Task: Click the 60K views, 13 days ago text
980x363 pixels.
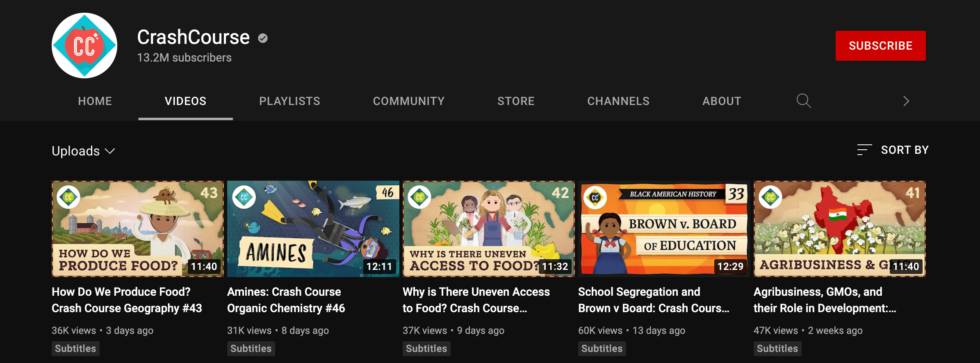Action: [x=632, y=331]
